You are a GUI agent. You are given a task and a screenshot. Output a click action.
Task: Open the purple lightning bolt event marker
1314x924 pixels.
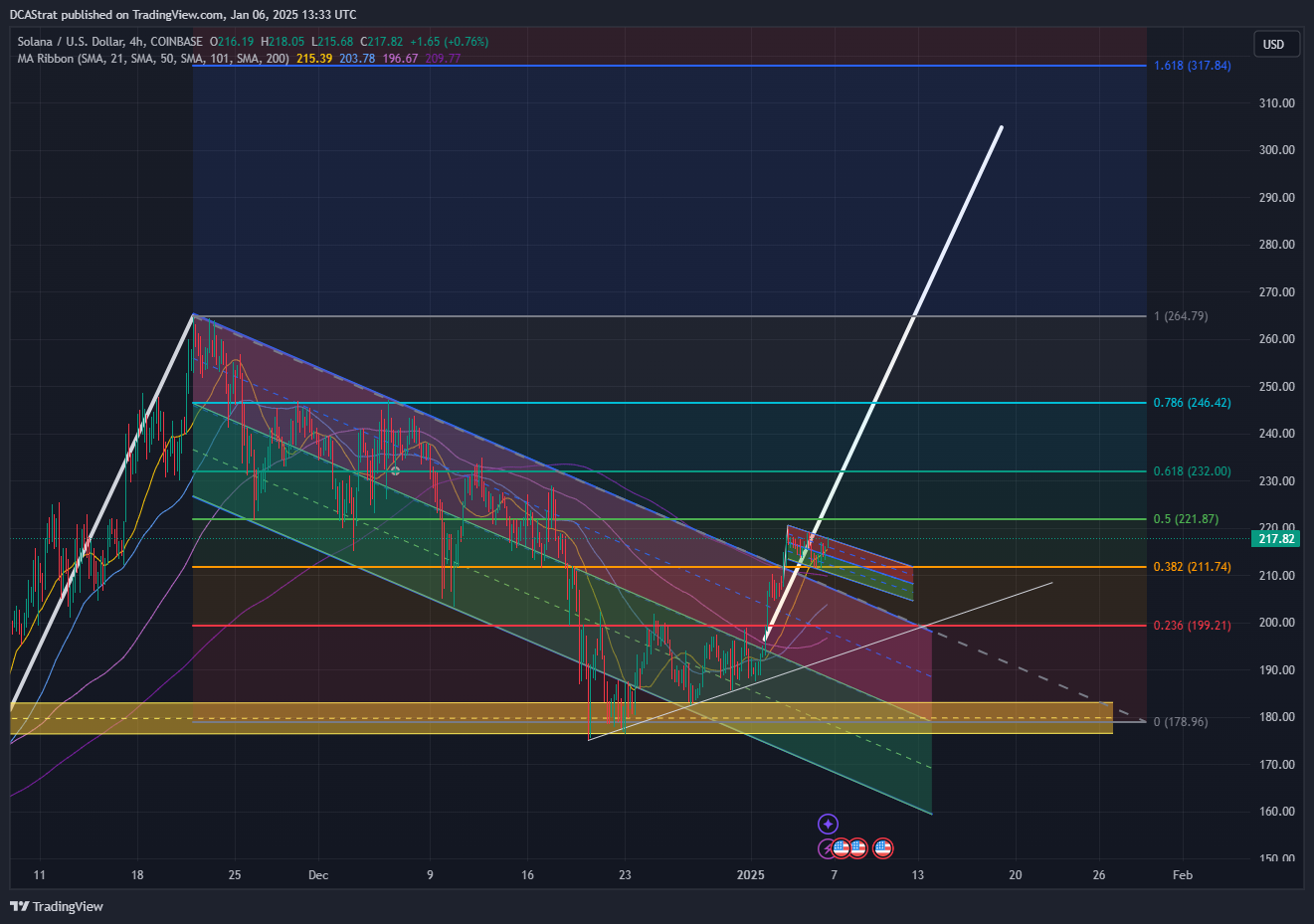827,848
